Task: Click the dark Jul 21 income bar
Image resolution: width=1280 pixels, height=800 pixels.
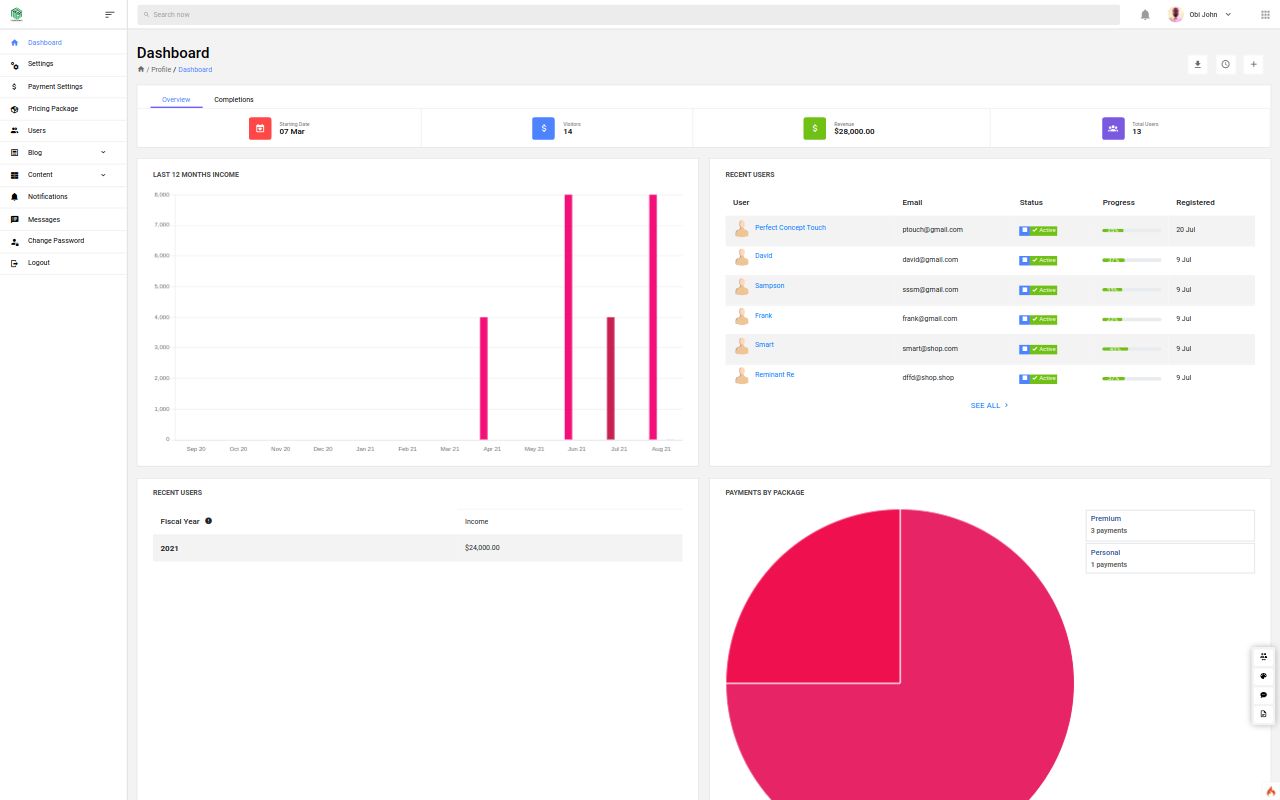Action: 610,378
